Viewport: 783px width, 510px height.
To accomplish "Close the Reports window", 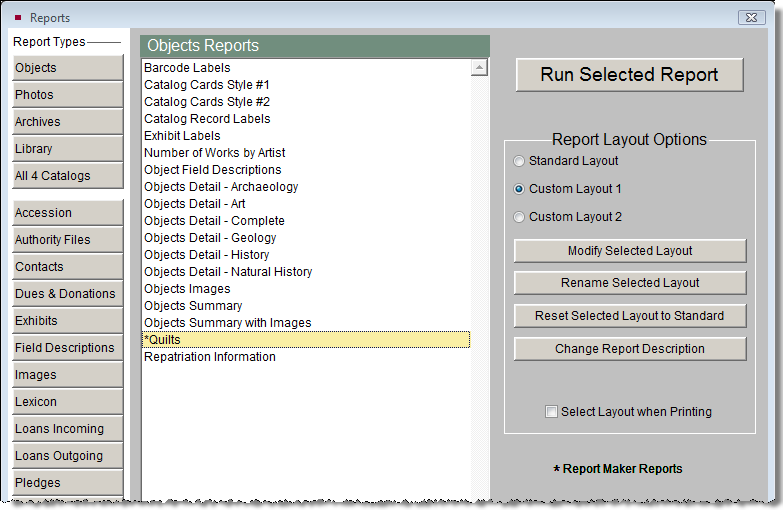I will click(751, 17).
